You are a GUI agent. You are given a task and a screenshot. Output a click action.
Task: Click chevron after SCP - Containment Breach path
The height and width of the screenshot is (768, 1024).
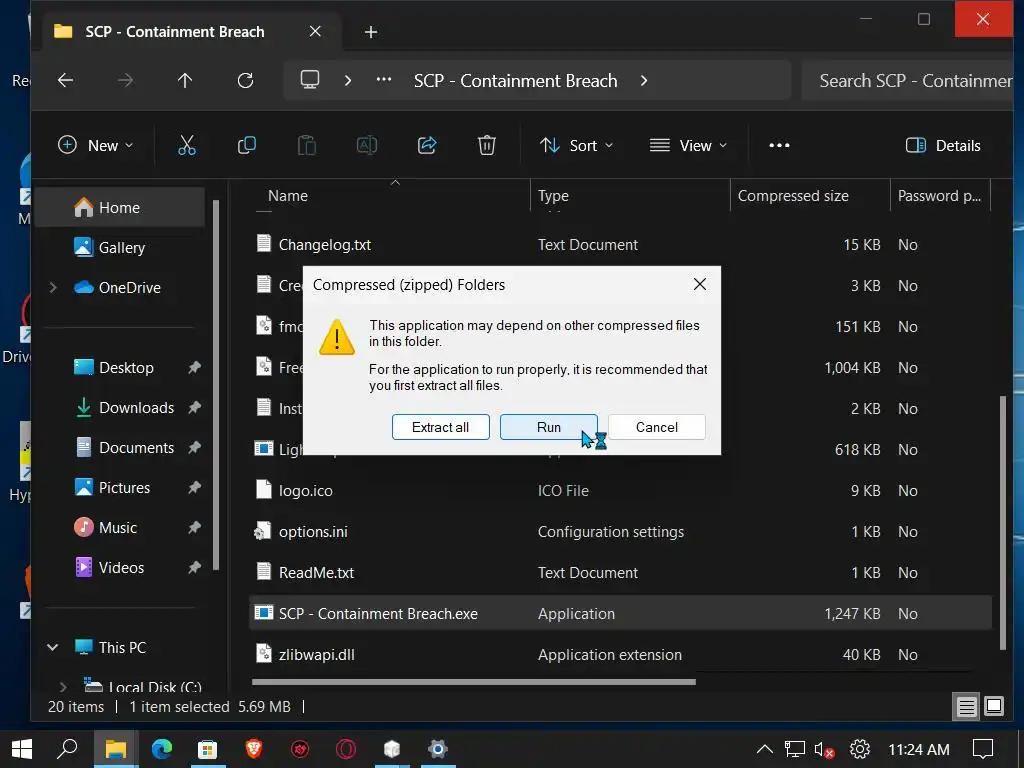(x=644, y=80)
